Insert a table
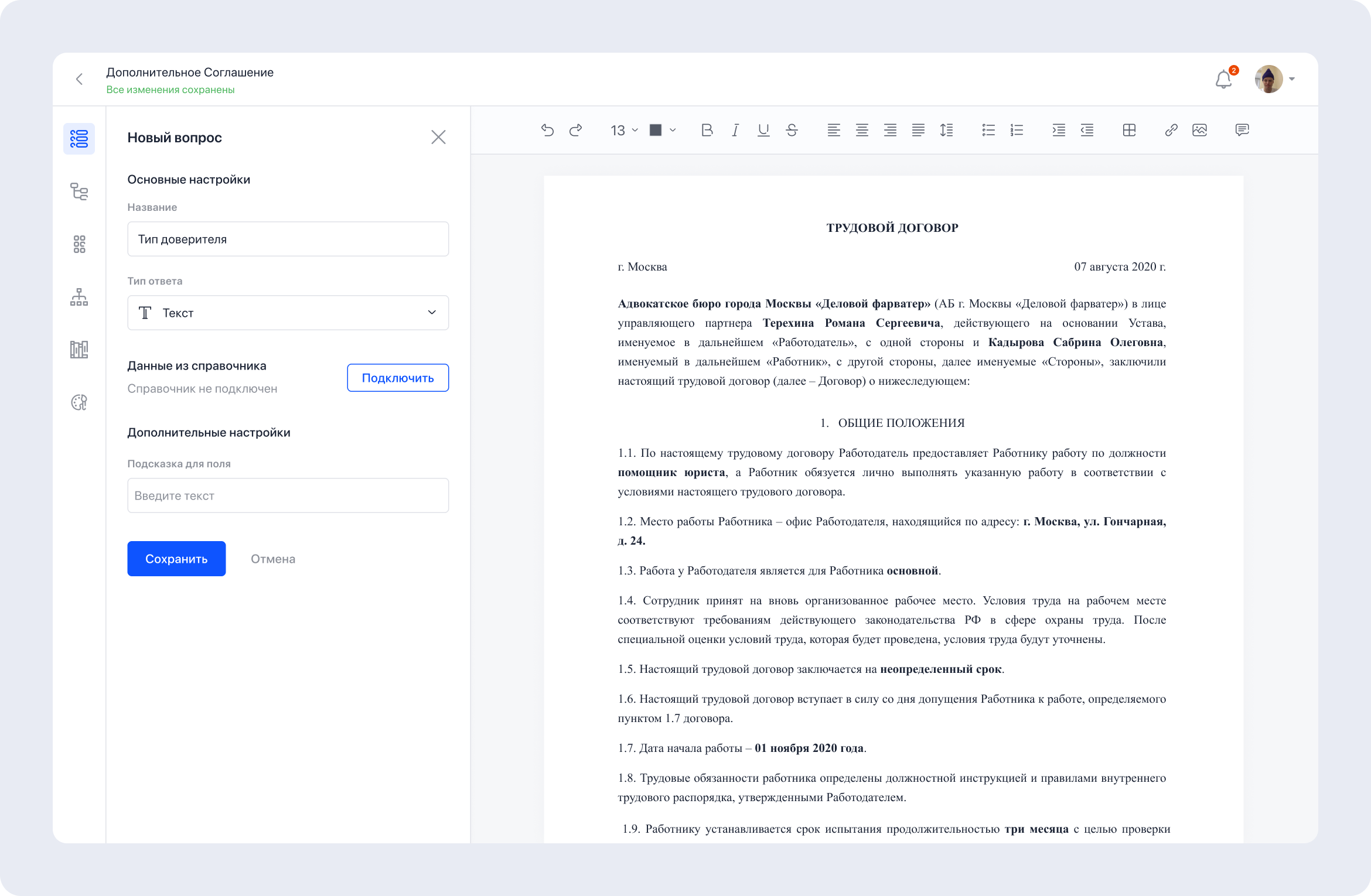The width and height of the screenshot is (1371, 896). tap(1129, 130)
